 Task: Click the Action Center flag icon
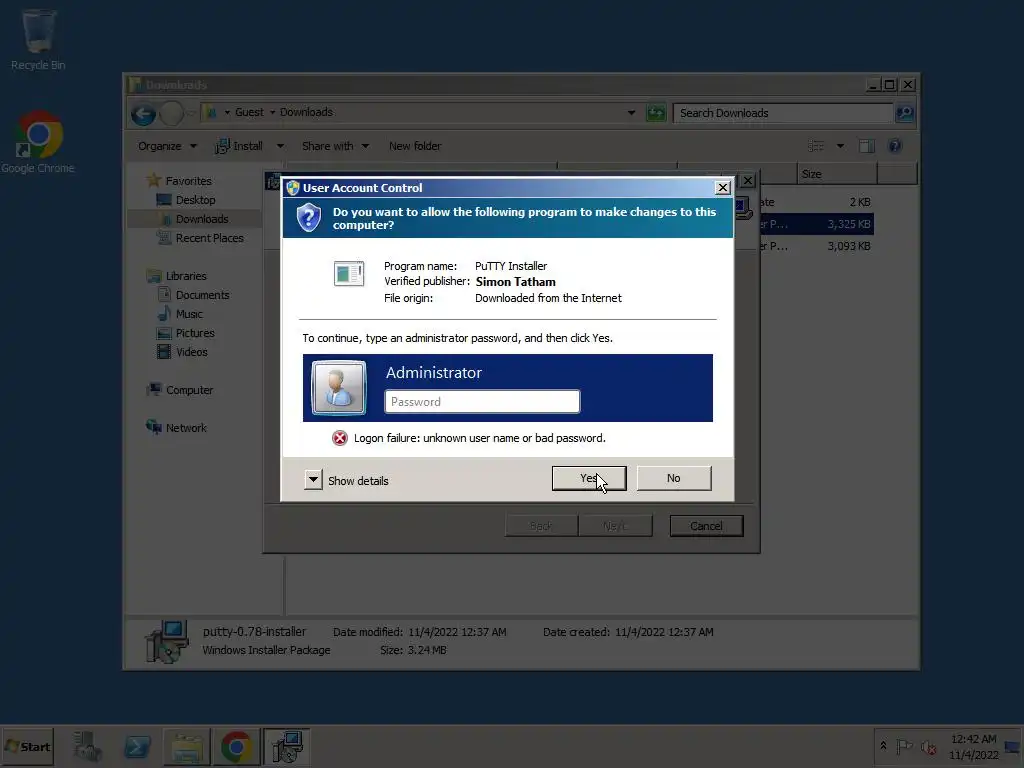pyautogui.click(x=904, y=746)
